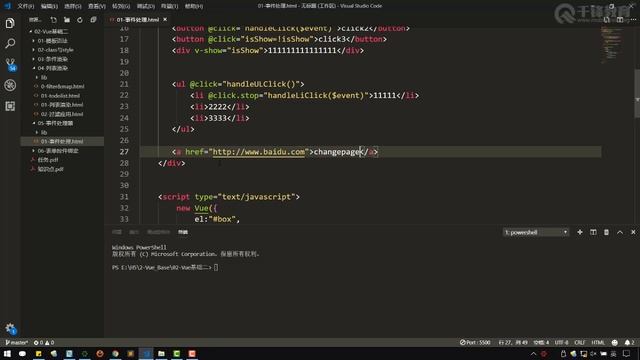This screenshot has height=360, width=640.
Task: Click the HTML language mode status item
Action: click(x=598, y=342)
